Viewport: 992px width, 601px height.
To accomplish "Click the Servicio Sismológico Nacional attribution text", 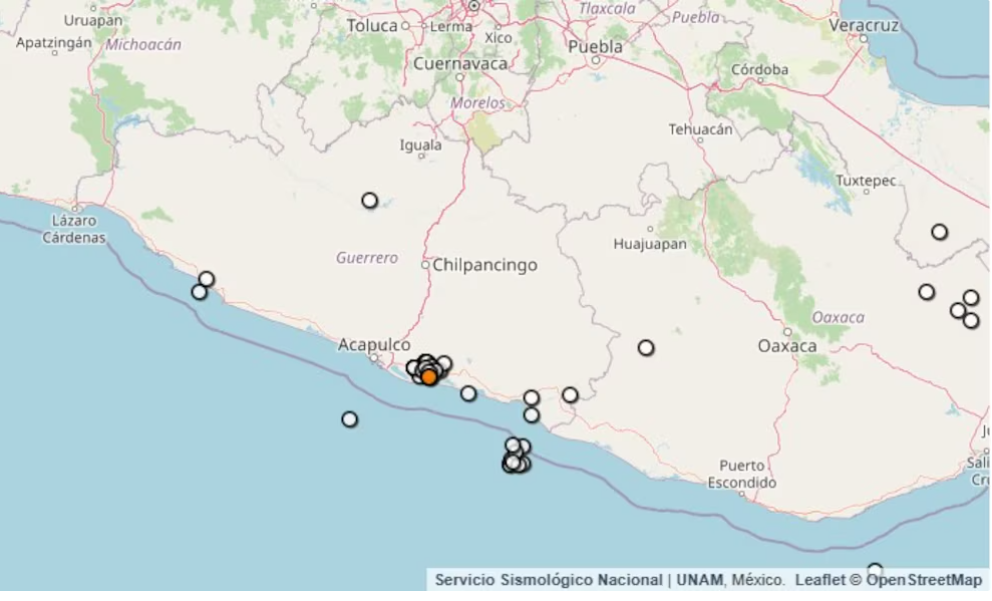I will coord(549,579).
